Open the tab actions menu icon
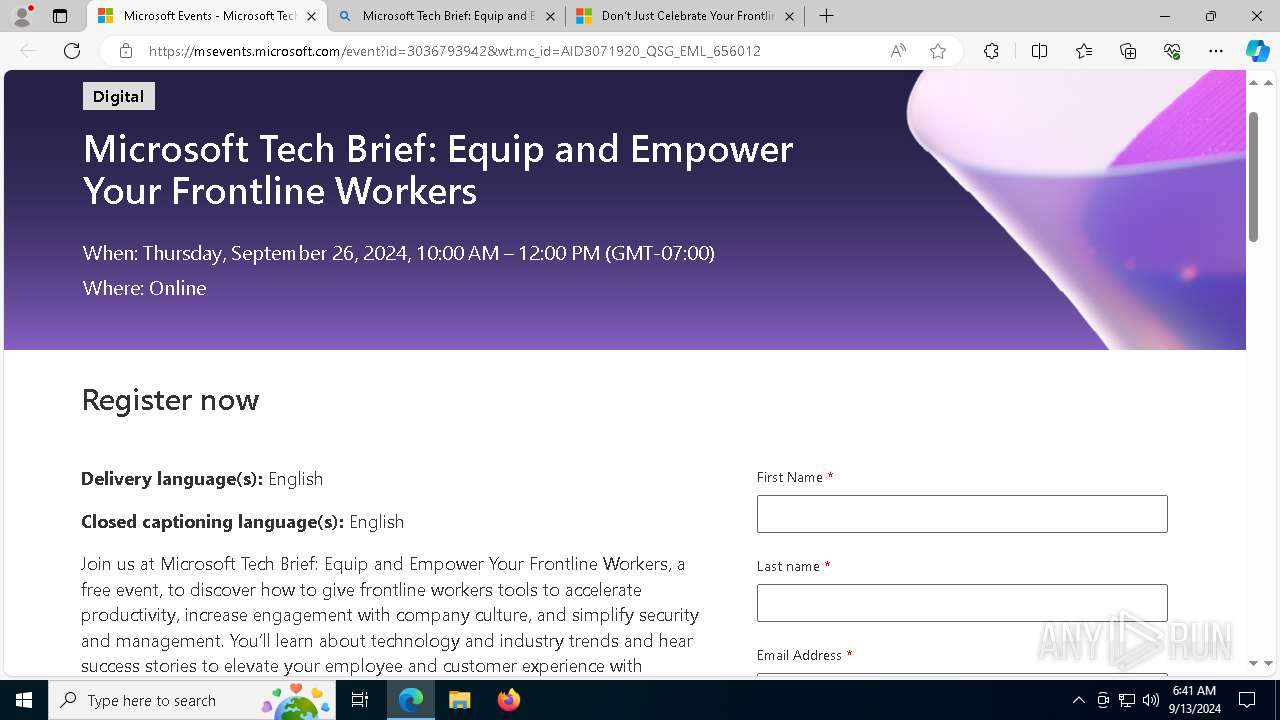1280x720 pixels. [x=60, y=16]
